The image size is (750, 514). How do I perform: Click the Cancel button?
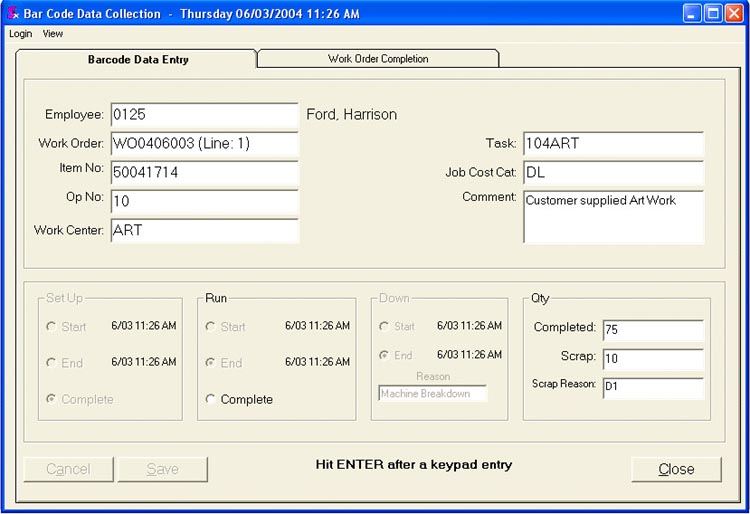[x=68, y=469]
